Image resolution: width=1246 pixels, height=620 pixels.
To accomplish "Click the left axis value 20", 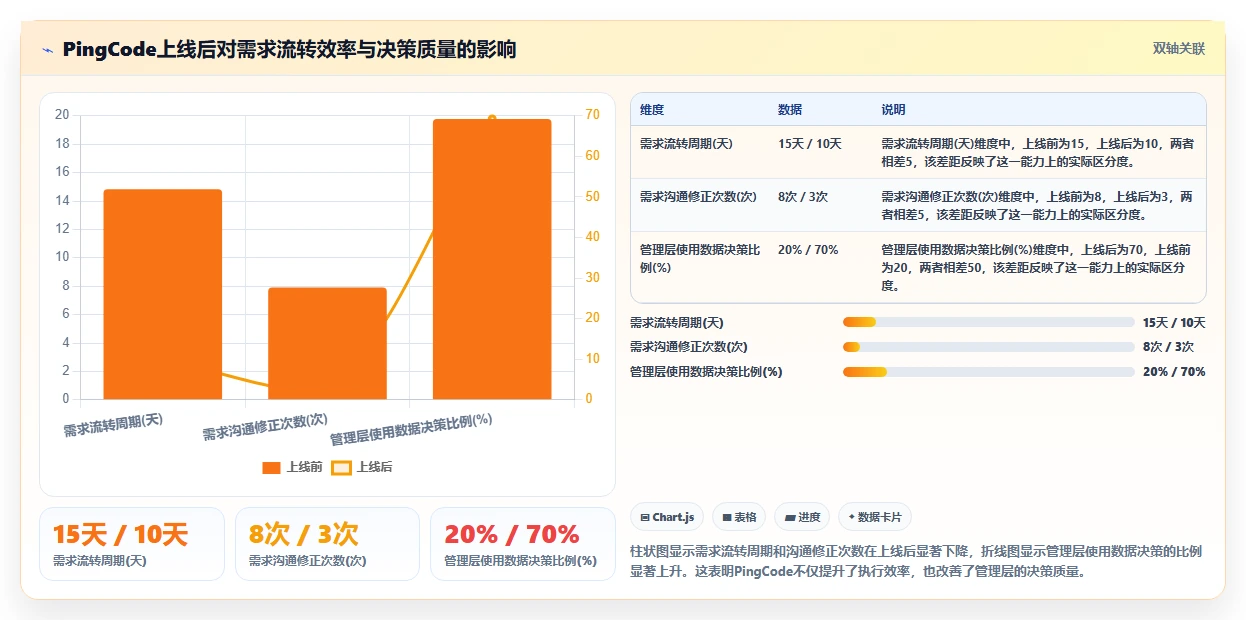I will [x=62, y=115].
